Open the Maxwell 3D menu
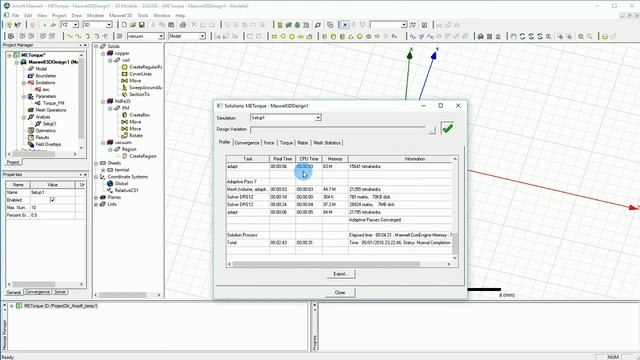The image size is (640, 360). [x=120, y=16]
